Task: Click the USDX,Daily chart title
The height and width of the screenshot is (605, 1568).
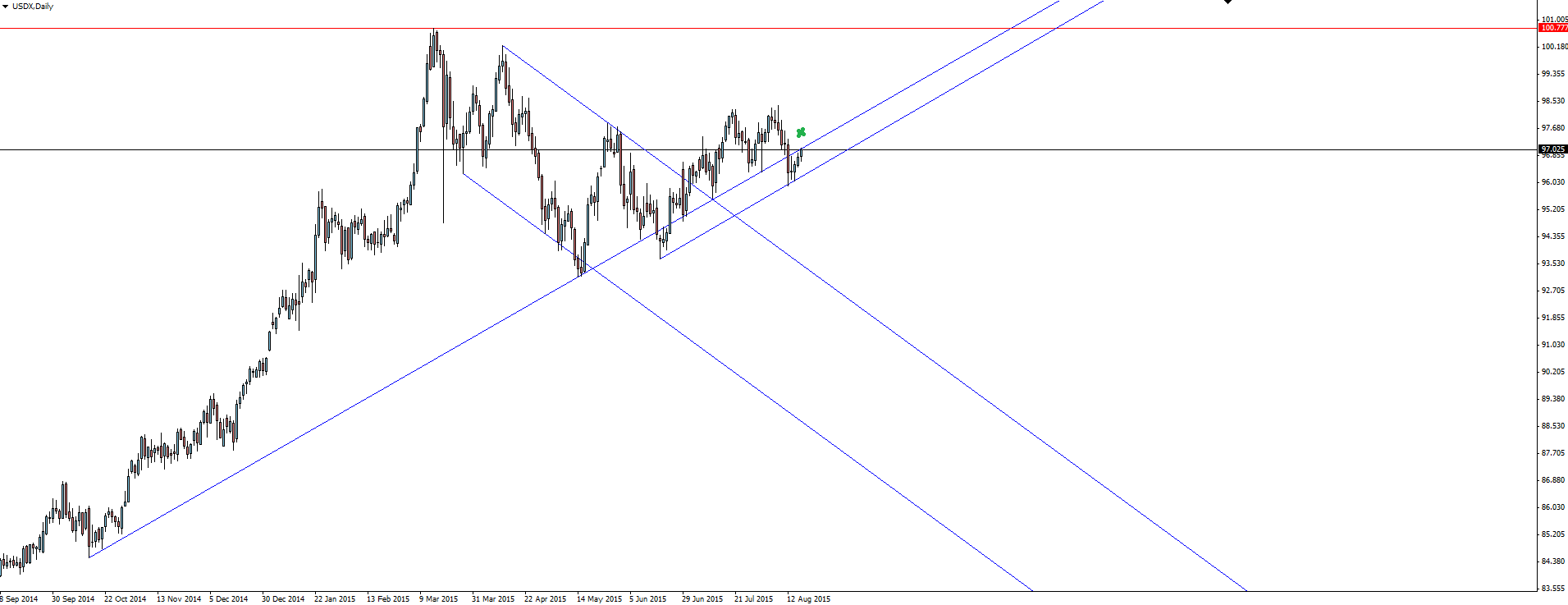Action: pos(33,7)
